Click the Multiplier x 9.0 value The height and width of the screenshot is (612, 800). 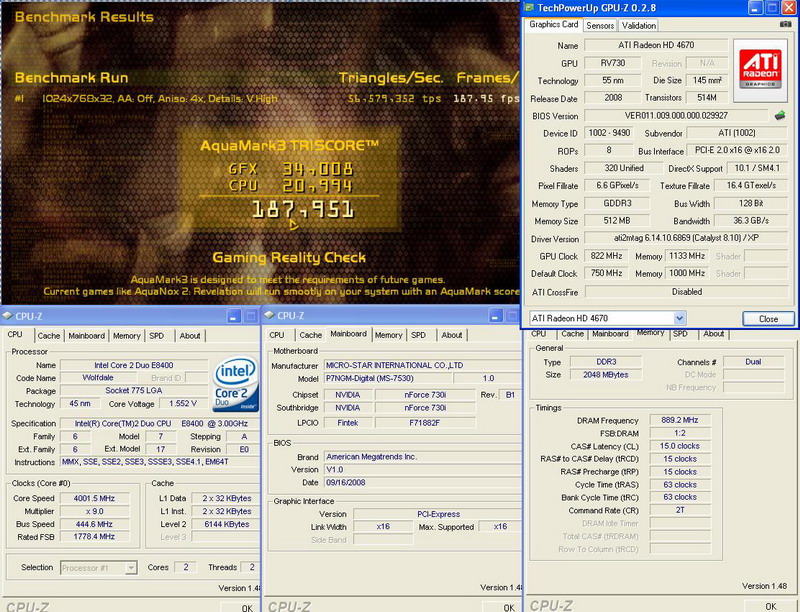point(94,511)
